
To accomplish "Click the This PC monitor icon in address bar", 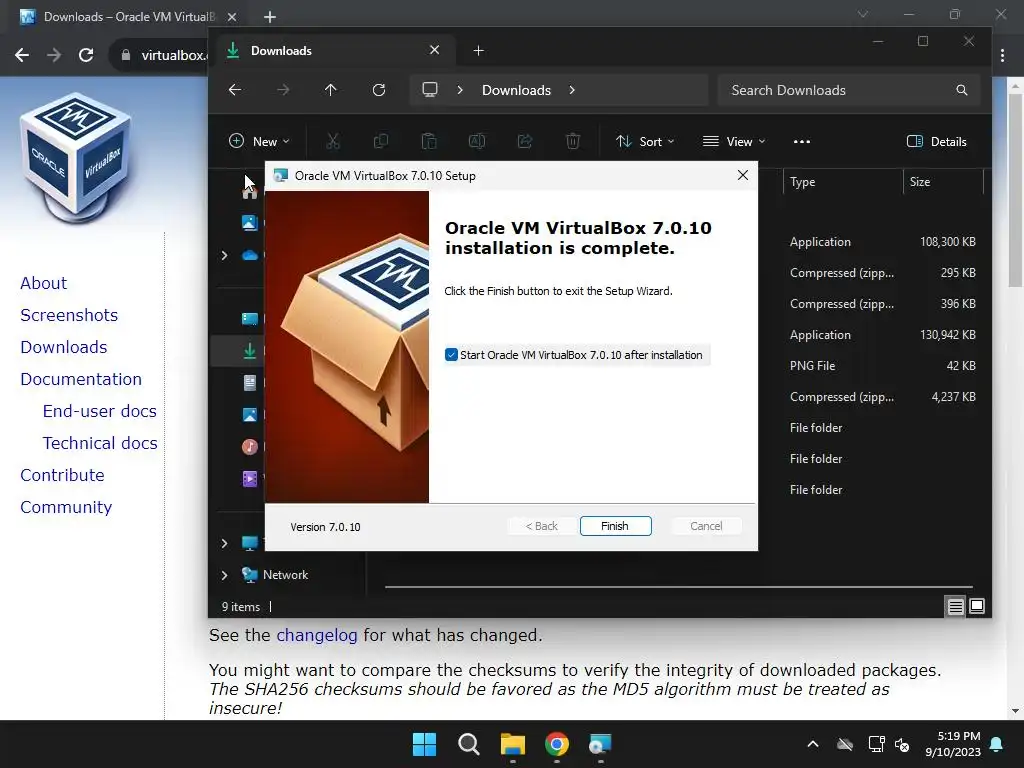I will pos(430,89).
